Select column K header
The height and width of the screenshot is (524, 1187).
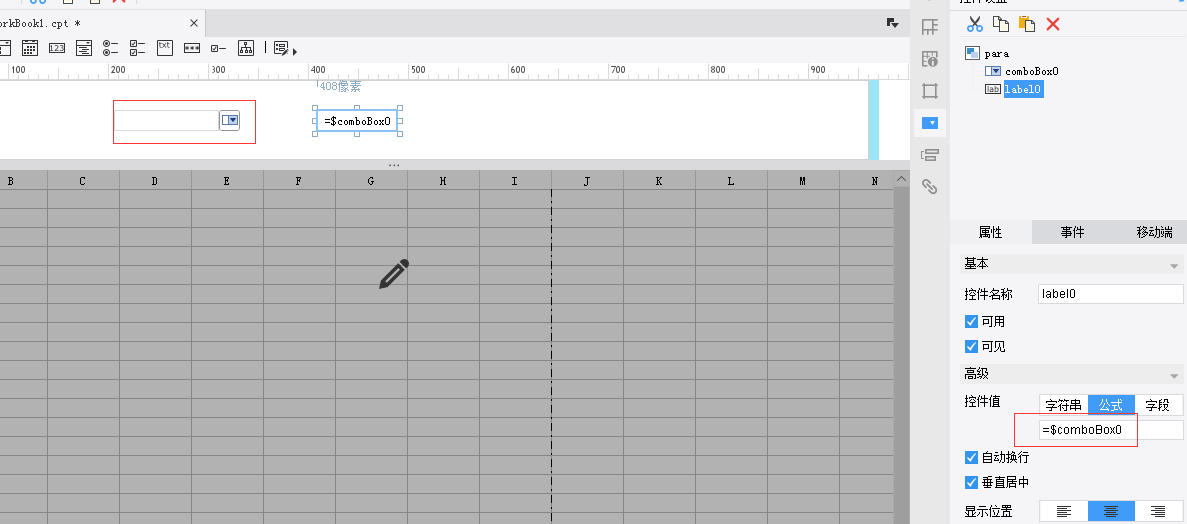point(659,180)
